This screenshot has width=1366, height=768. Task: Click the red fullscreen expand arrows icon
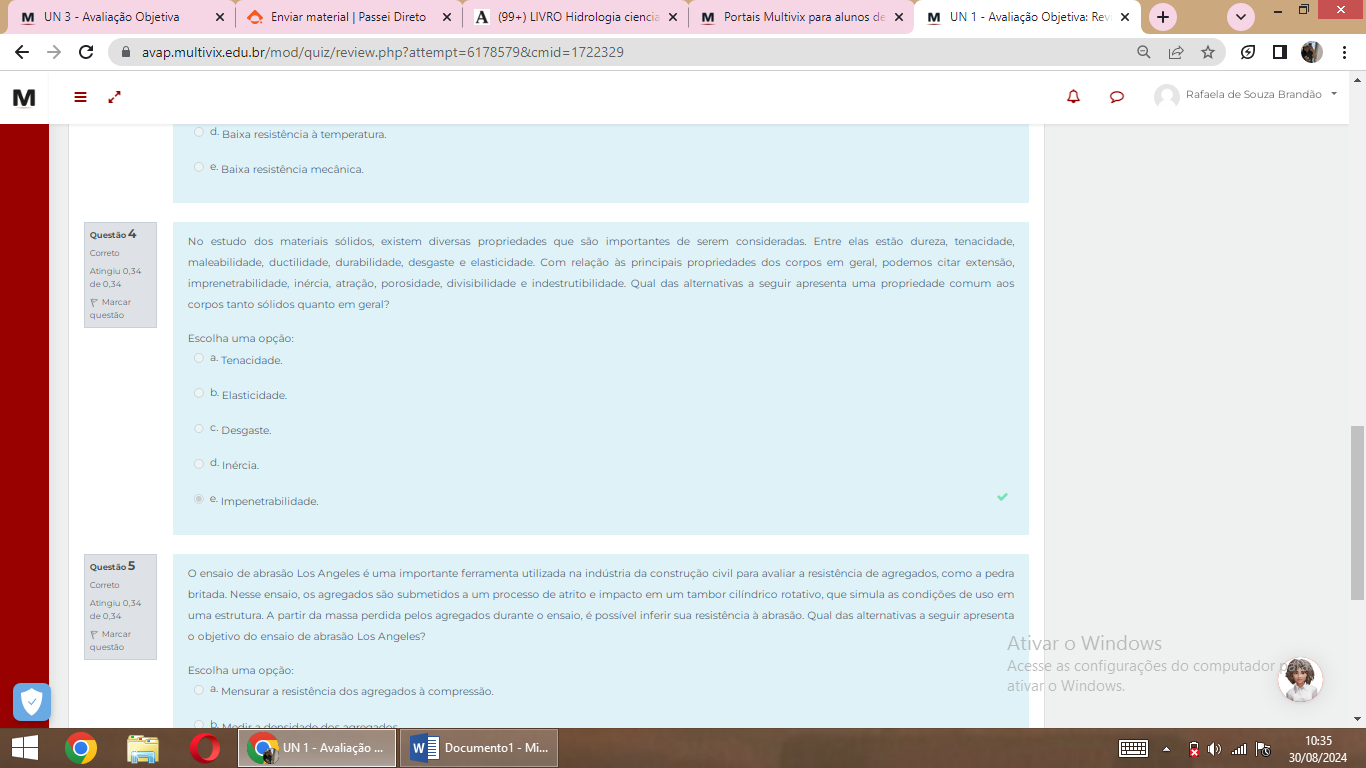pyautogui.click(x=115, y=97)
